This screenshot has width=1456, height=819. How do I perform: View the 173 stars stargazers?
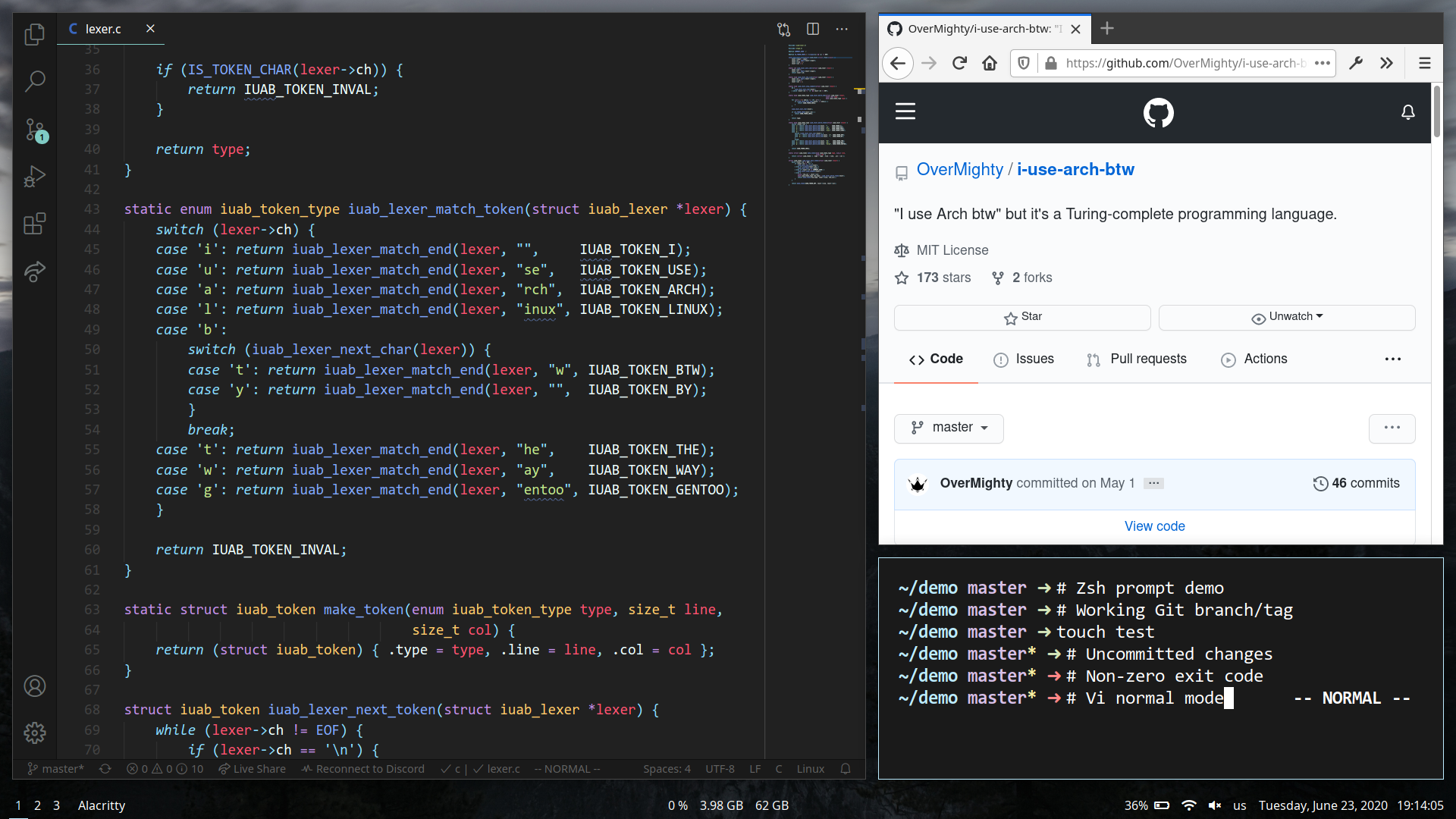(934, 278)
